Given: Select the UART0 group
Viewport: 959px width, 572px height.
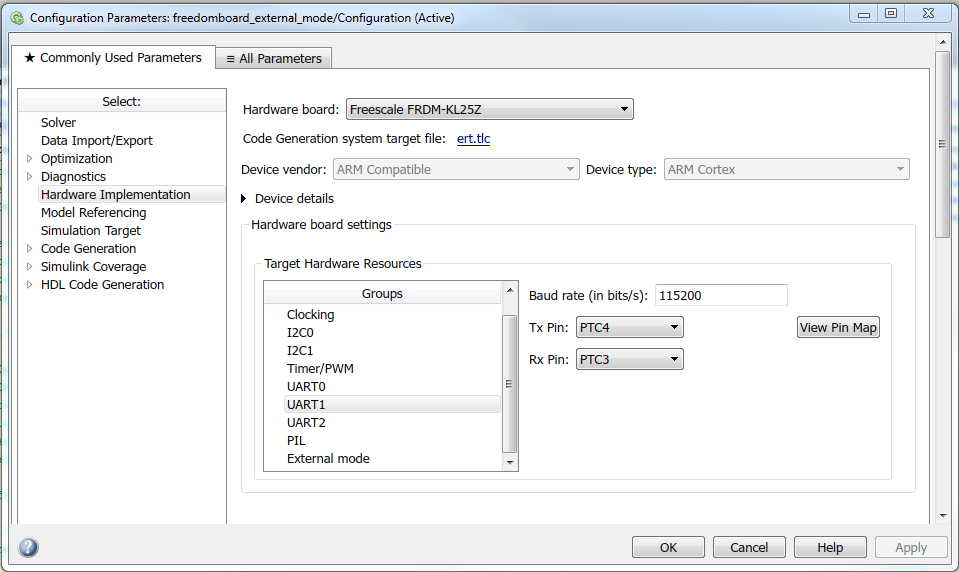Looking at the screenshot, I should coord(306,387).
